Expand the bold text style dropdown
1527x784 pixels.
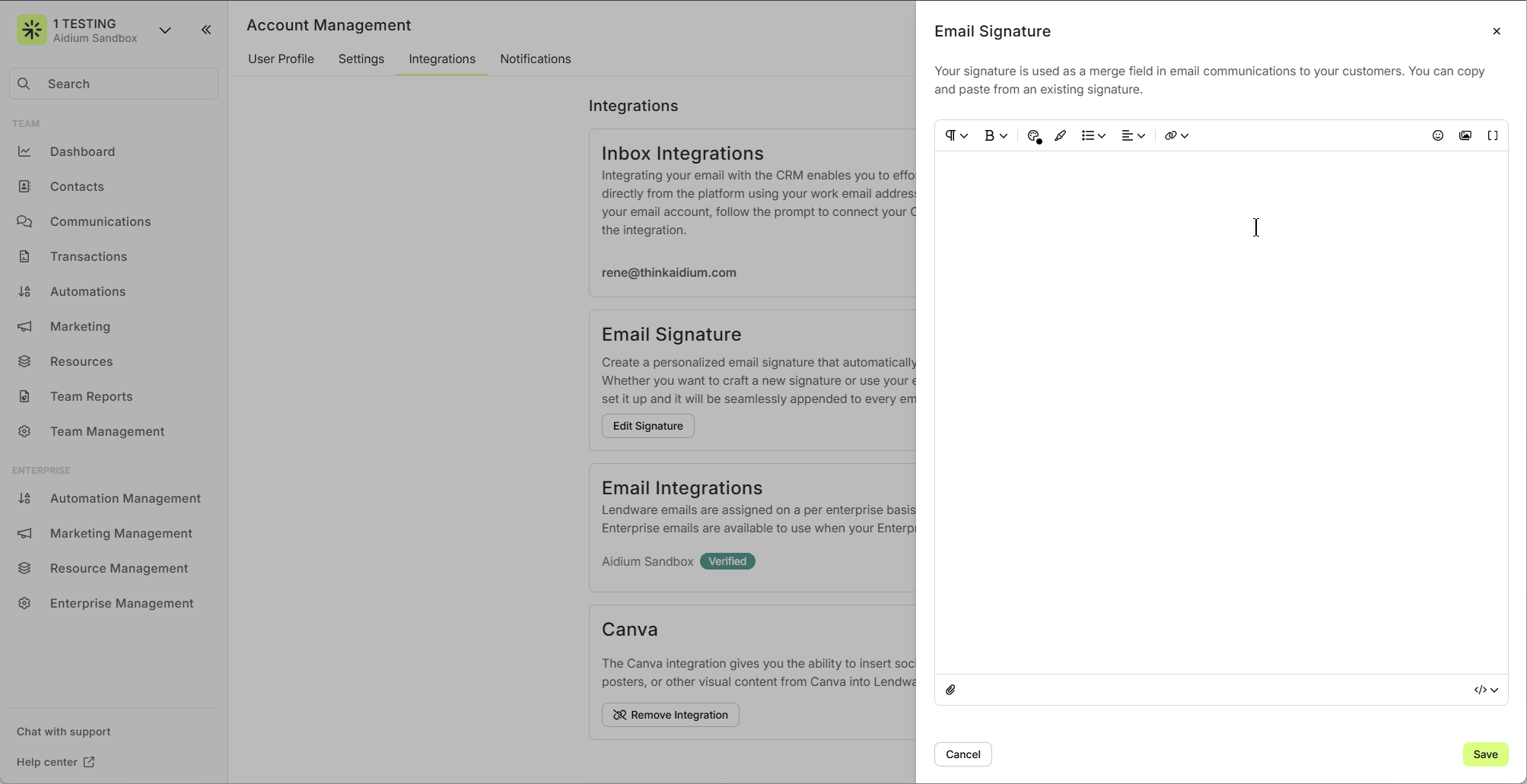click(x=995, y=135)
